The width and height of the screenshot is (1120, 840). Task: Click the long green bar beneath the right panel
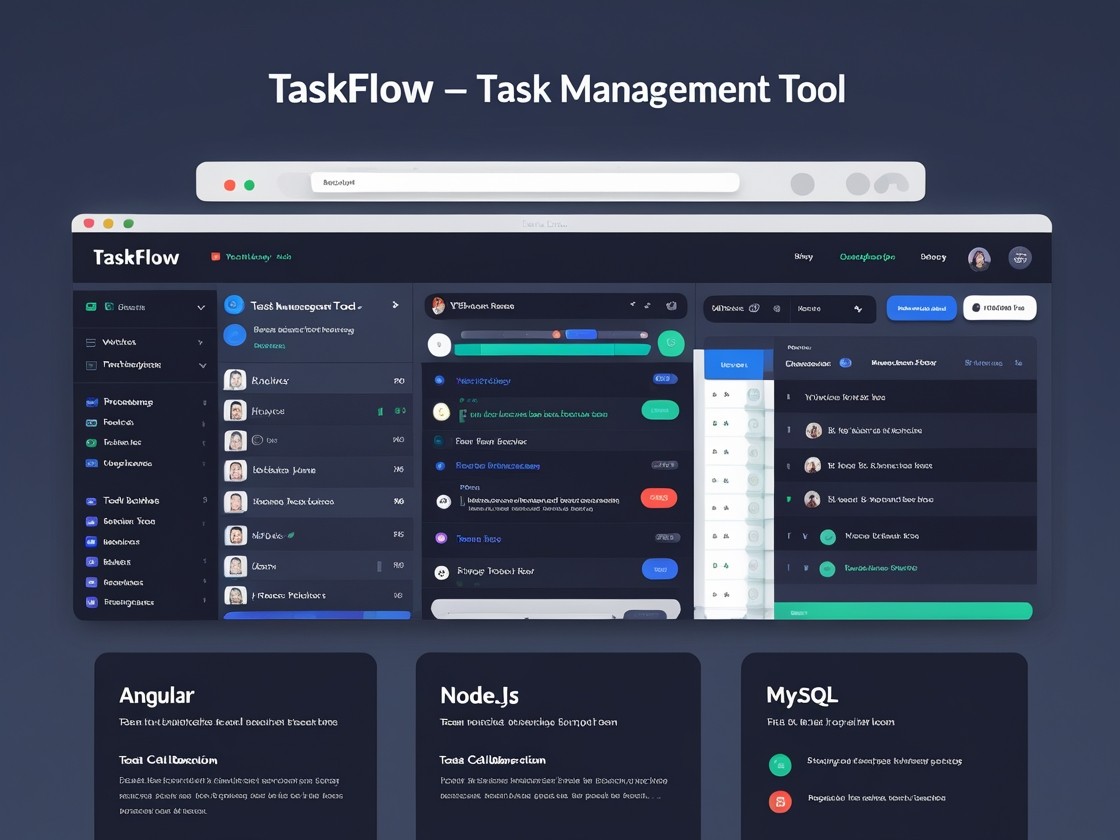[x=903, y=611]
